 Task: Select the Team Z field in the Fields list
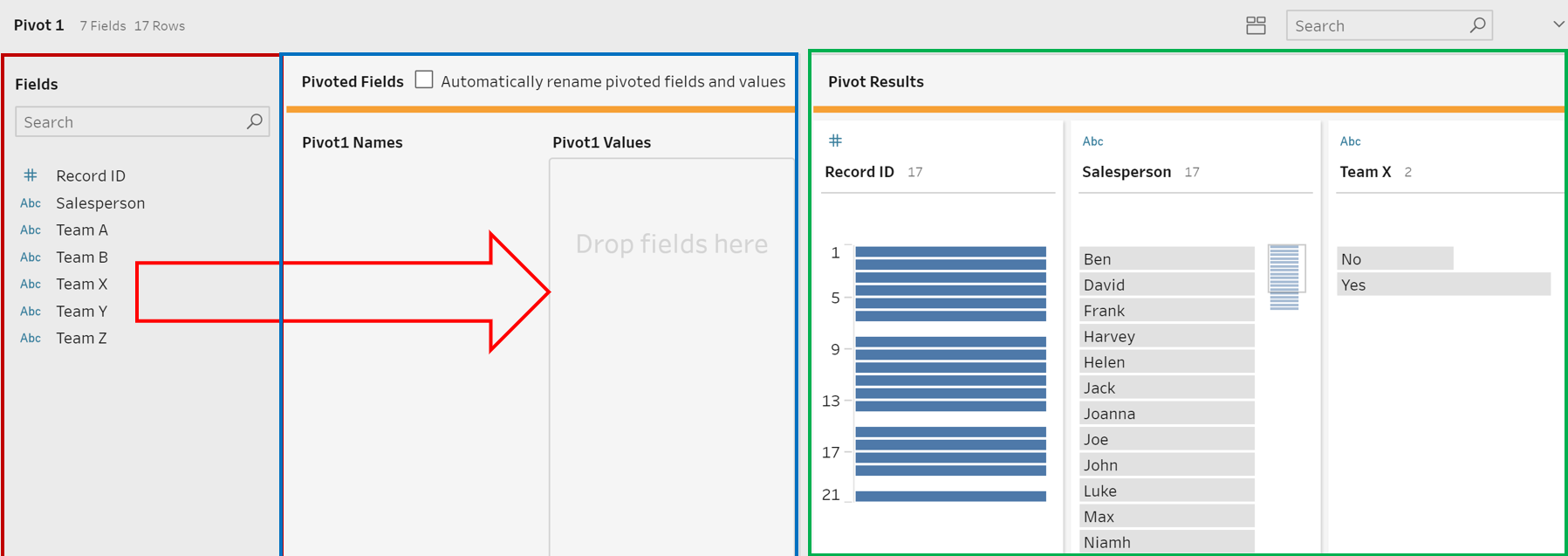(82, 338)
